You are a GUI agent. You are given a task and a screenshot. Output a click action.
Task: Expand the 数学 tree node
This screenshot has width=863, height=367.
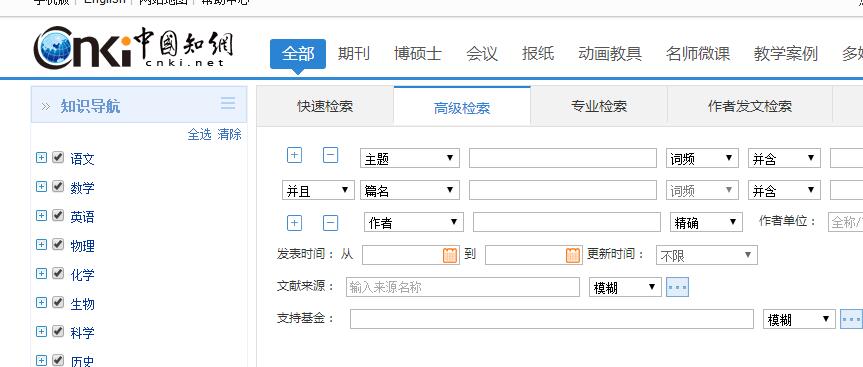point(41,187)
